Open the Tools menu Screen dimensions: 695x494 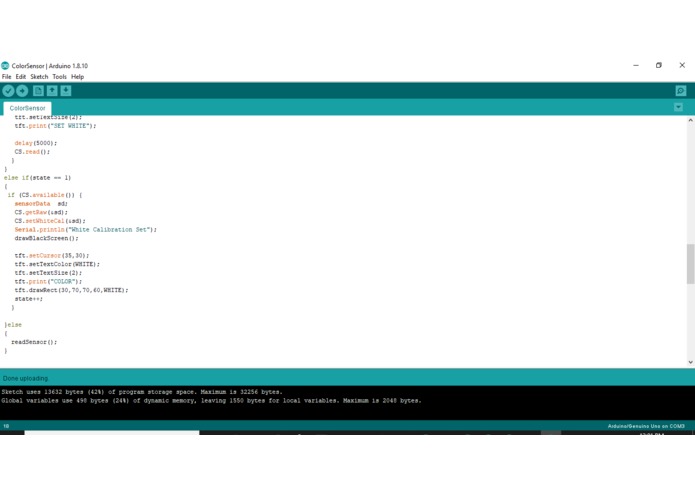[x=59, y=77]
